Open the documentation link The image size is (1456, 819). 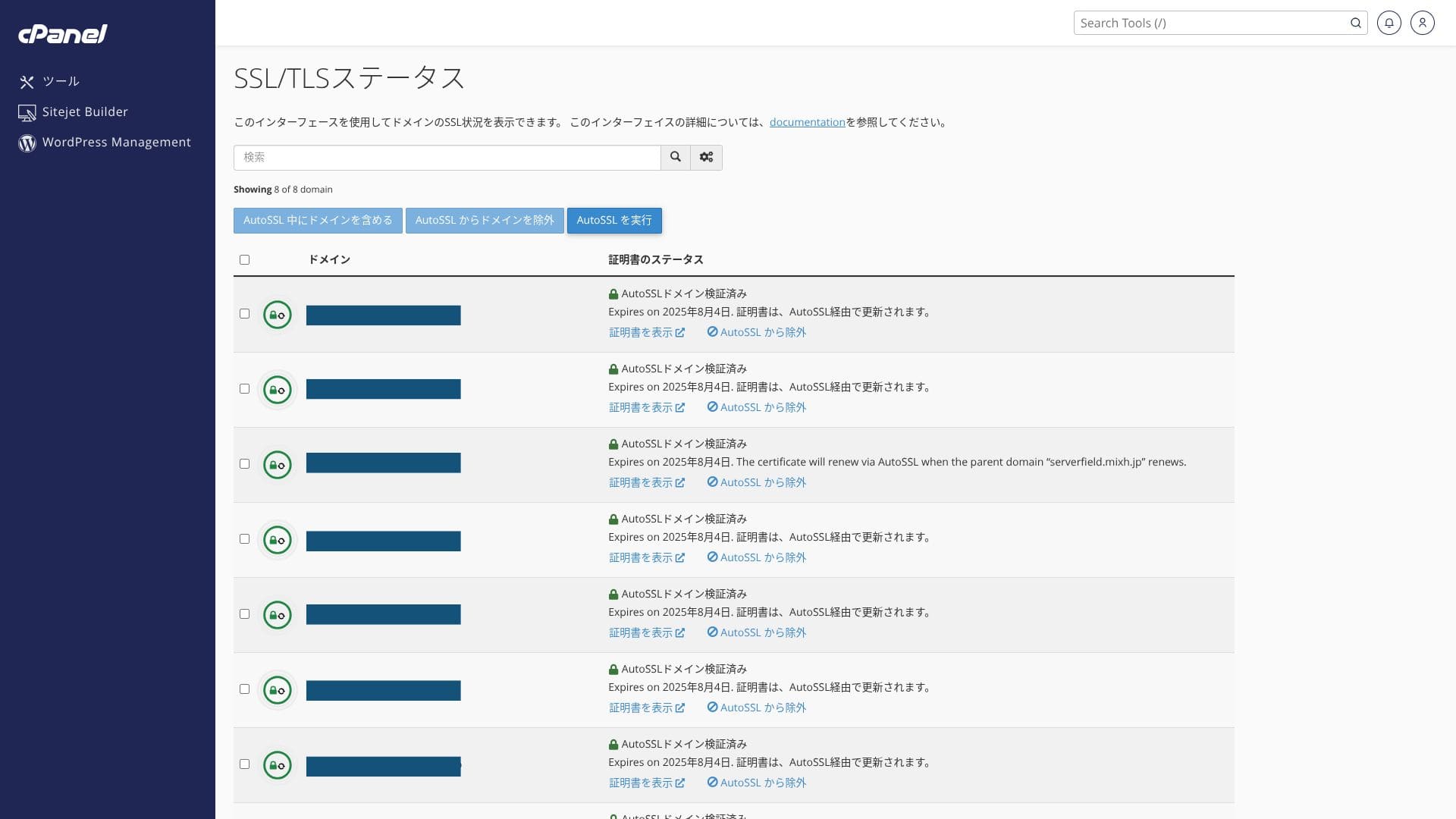click(807, 122)
